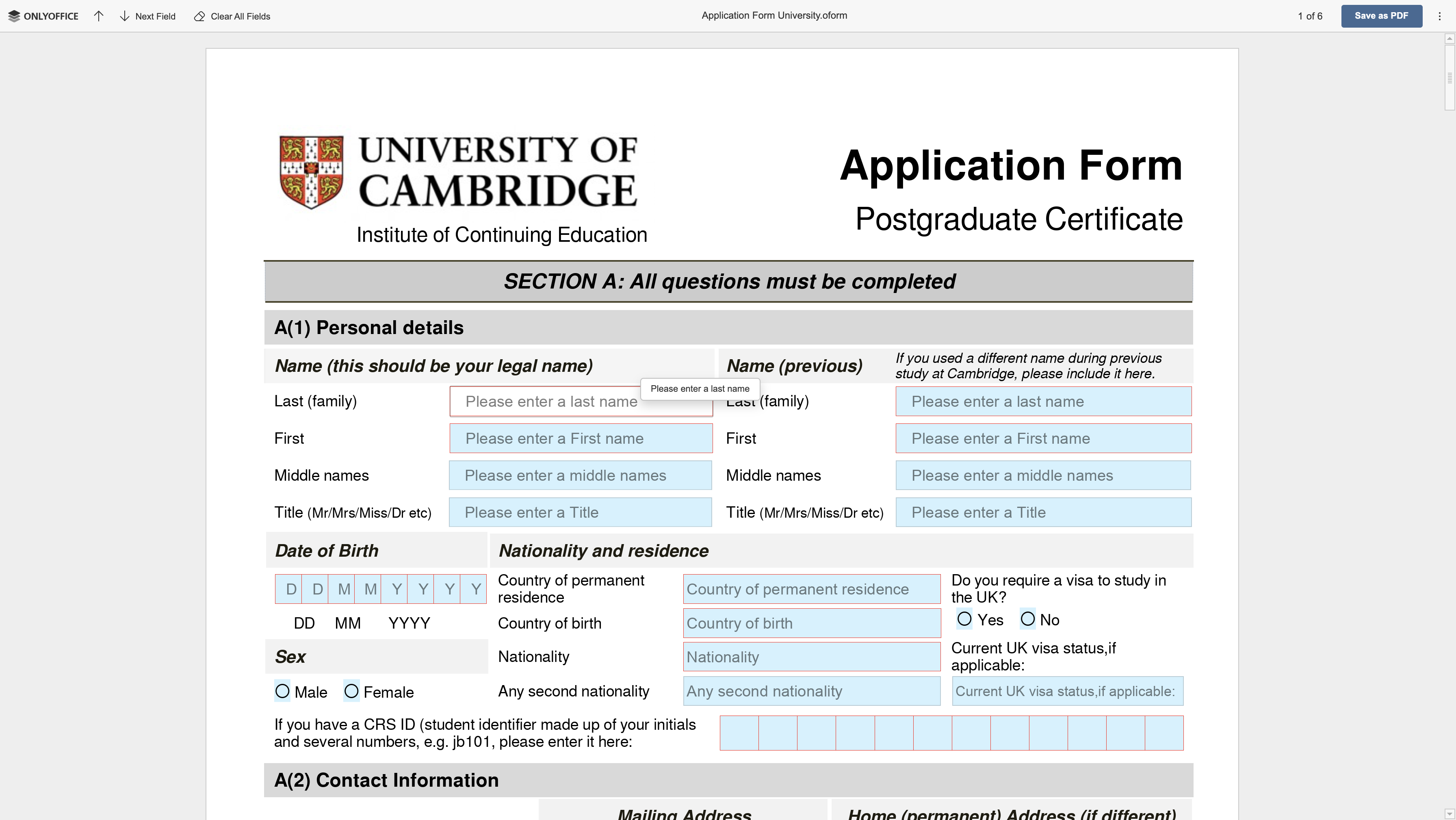The width and height of the screenshot is (1456, 820).
Task: Click first D cell of Date of Birth
Action: tap(289, 589)
